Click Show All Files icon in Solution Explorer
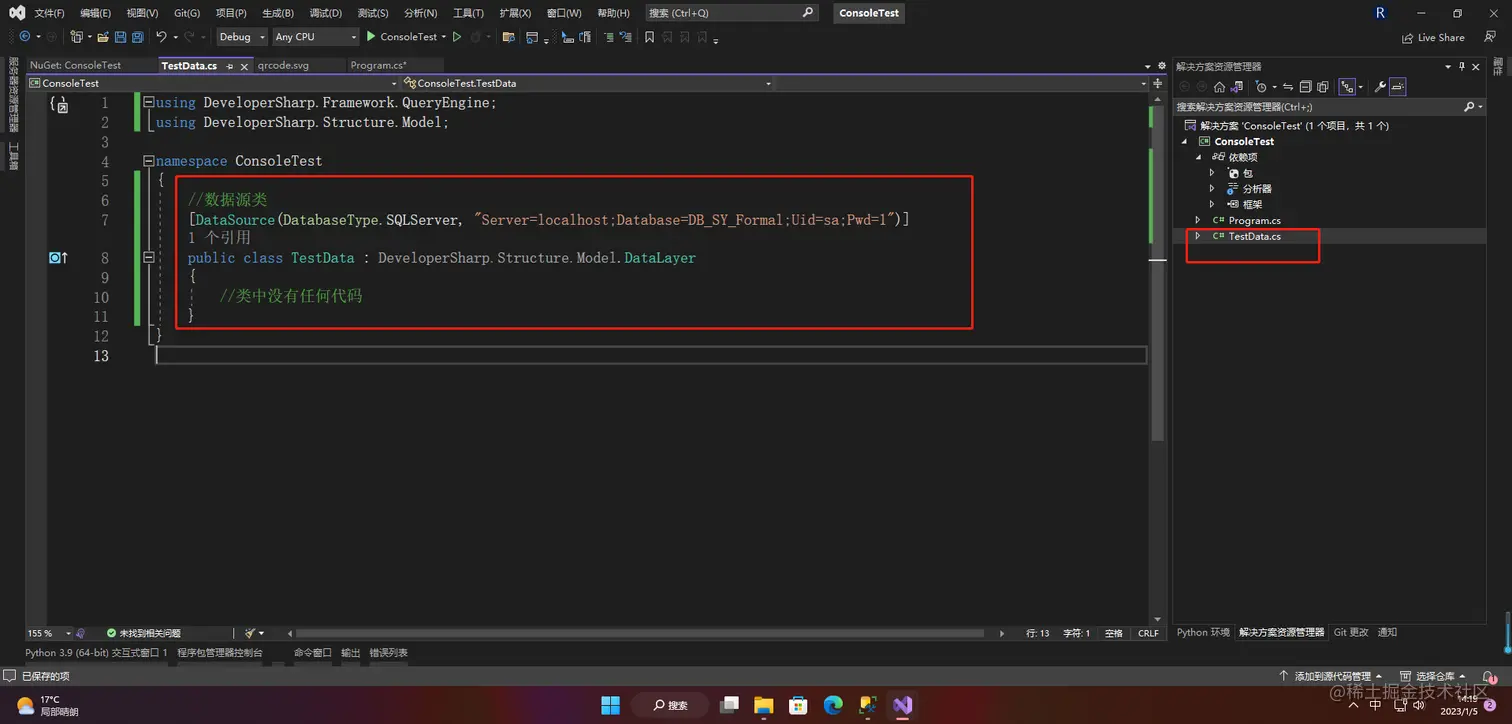Viewport: 1512px width, 724px height. (1323, 87)
